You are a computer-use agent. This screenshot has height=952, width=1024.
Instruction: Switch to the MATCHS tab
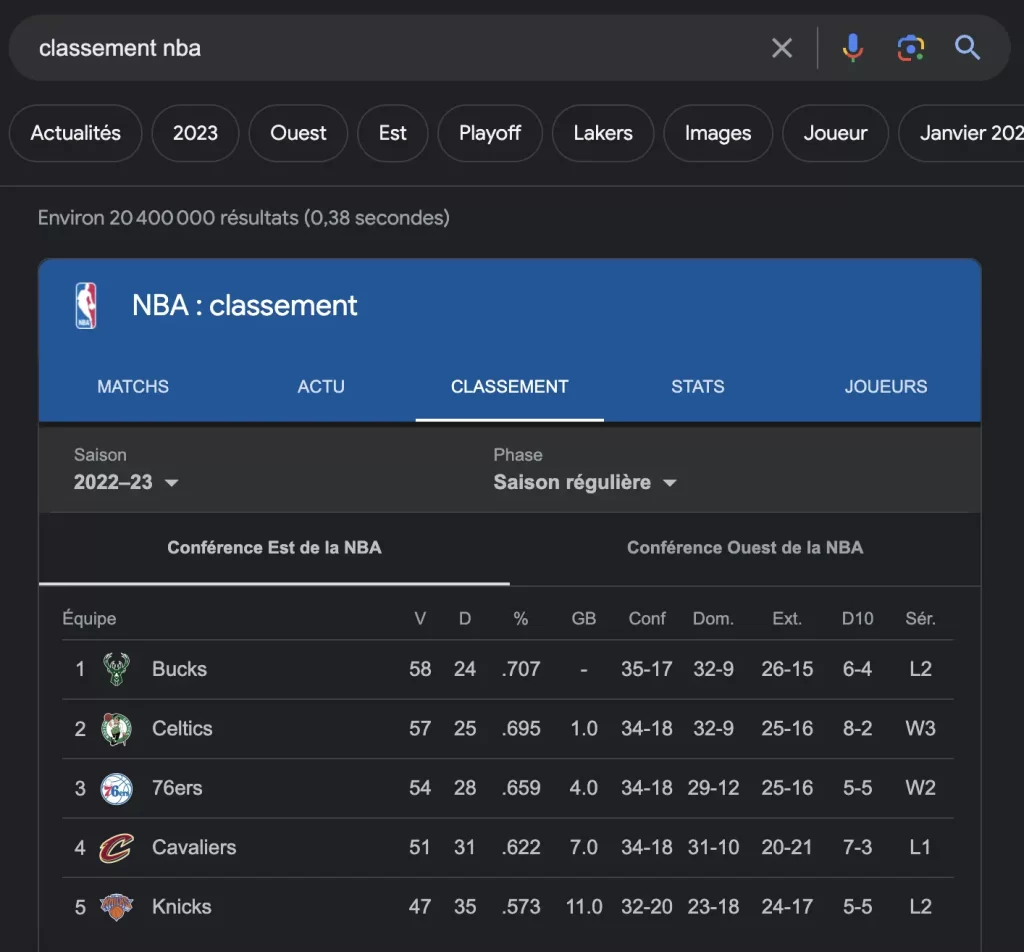tap(133, 387)
